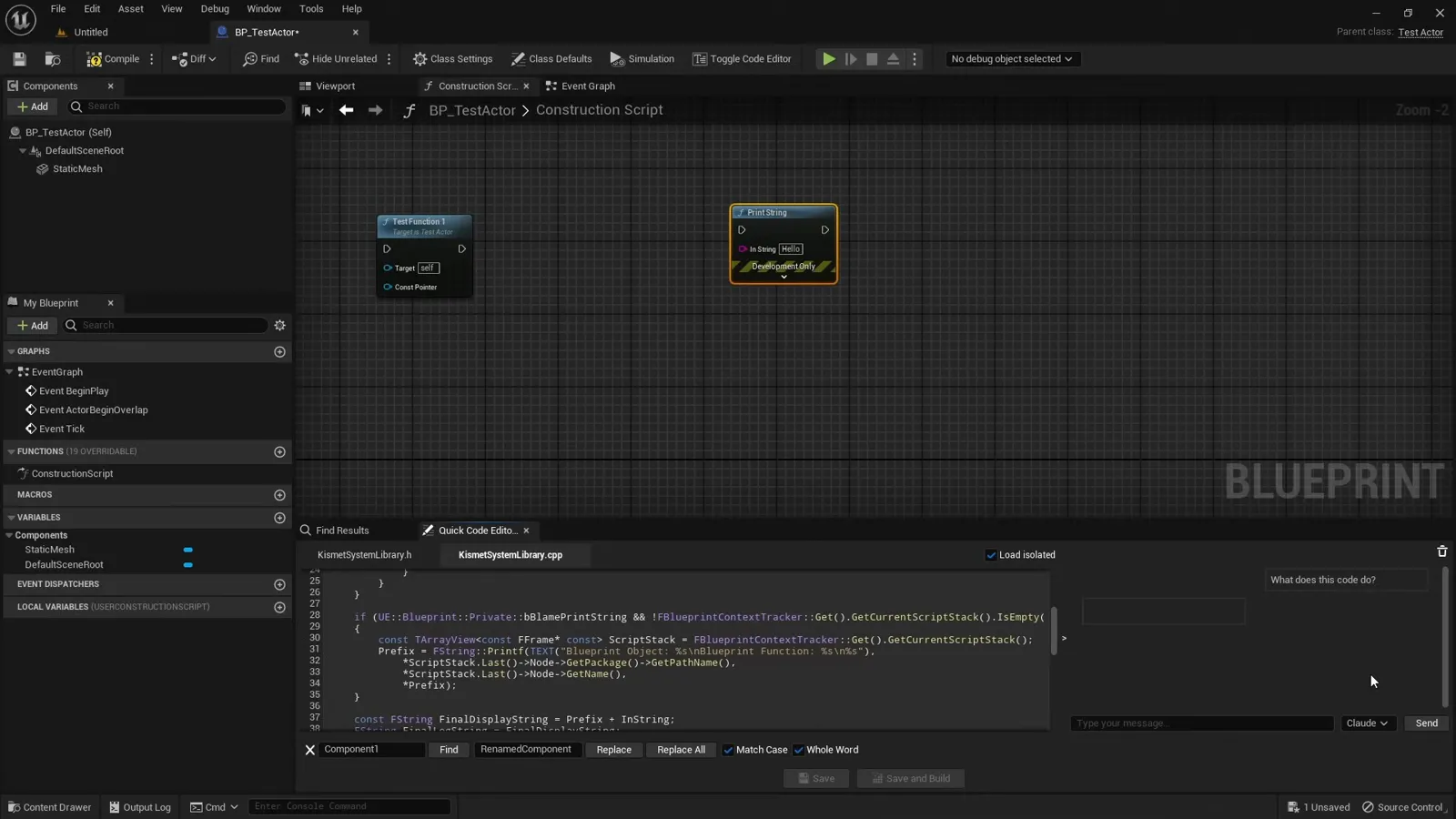This screenshot has width=1456, height=819.
Task: Toggle the Code Editor
Action: [x=742, y=59]
